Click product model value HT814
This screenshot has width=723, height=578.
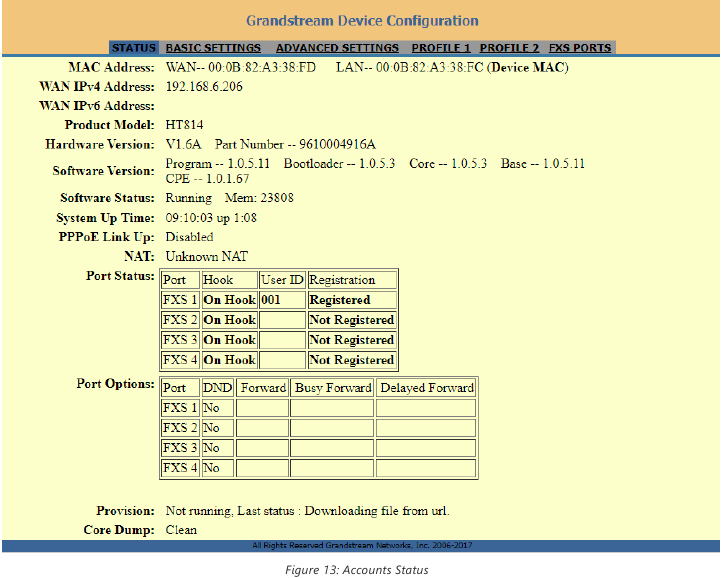(x=184, y=125)
